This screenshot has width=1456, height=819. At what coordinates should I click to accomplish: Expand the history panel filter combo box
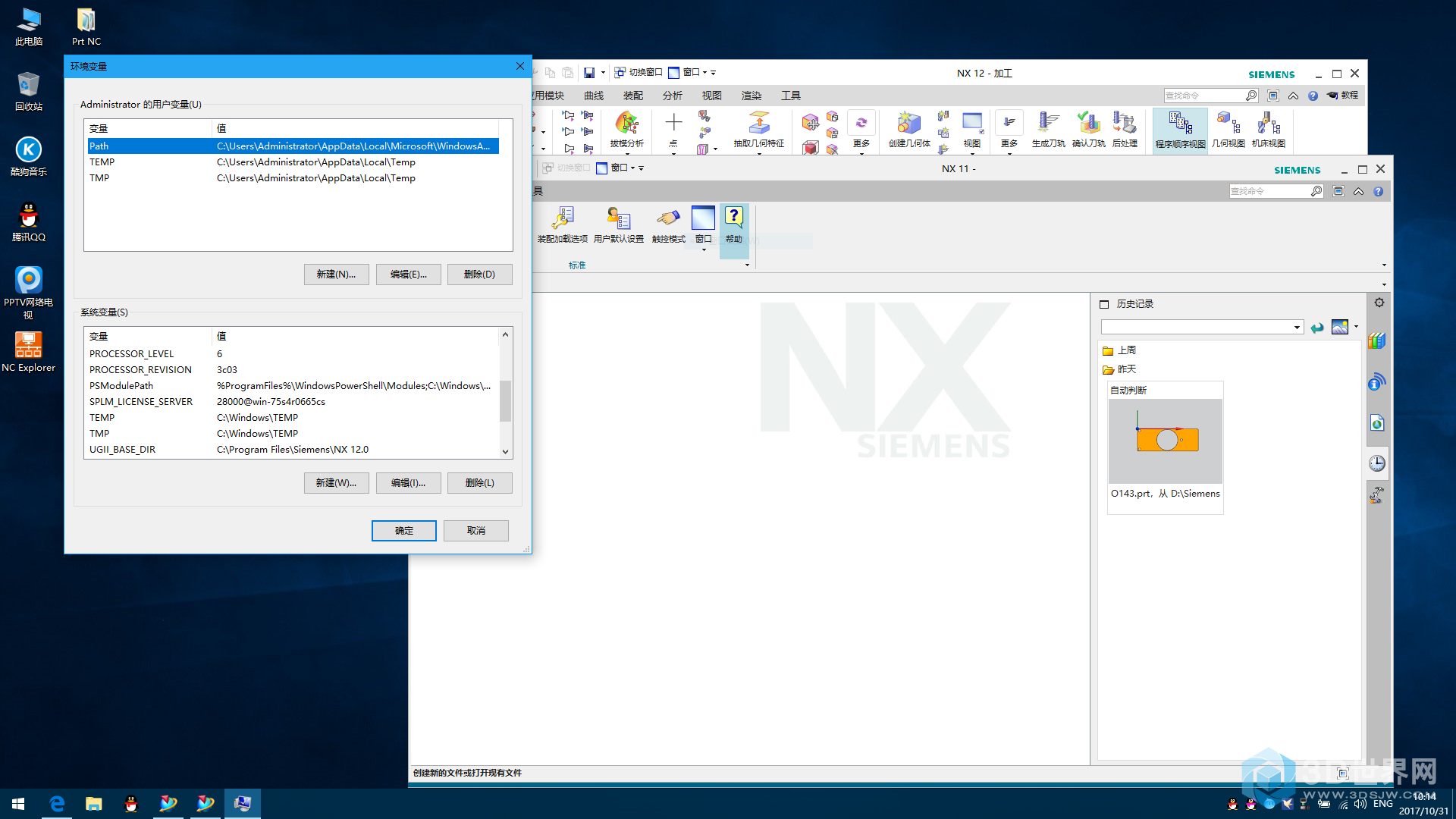click(1297, 328)
